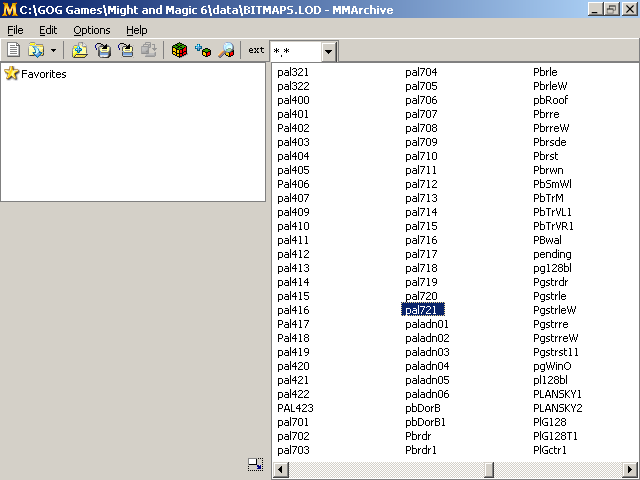The image size is (640, 480).
Task: Click the scrollbar left arrow button
Action: point(280,469)
